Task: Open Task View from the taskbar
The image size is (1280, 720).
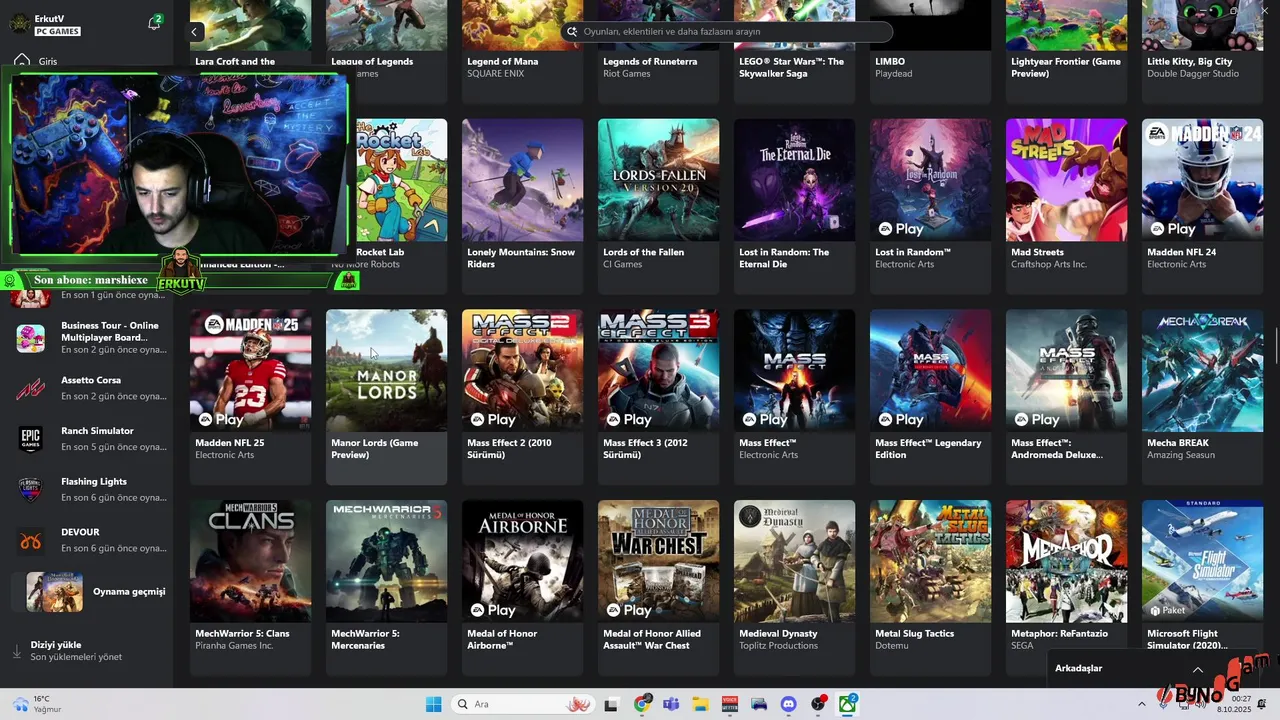Action: [x=611, y=704]
